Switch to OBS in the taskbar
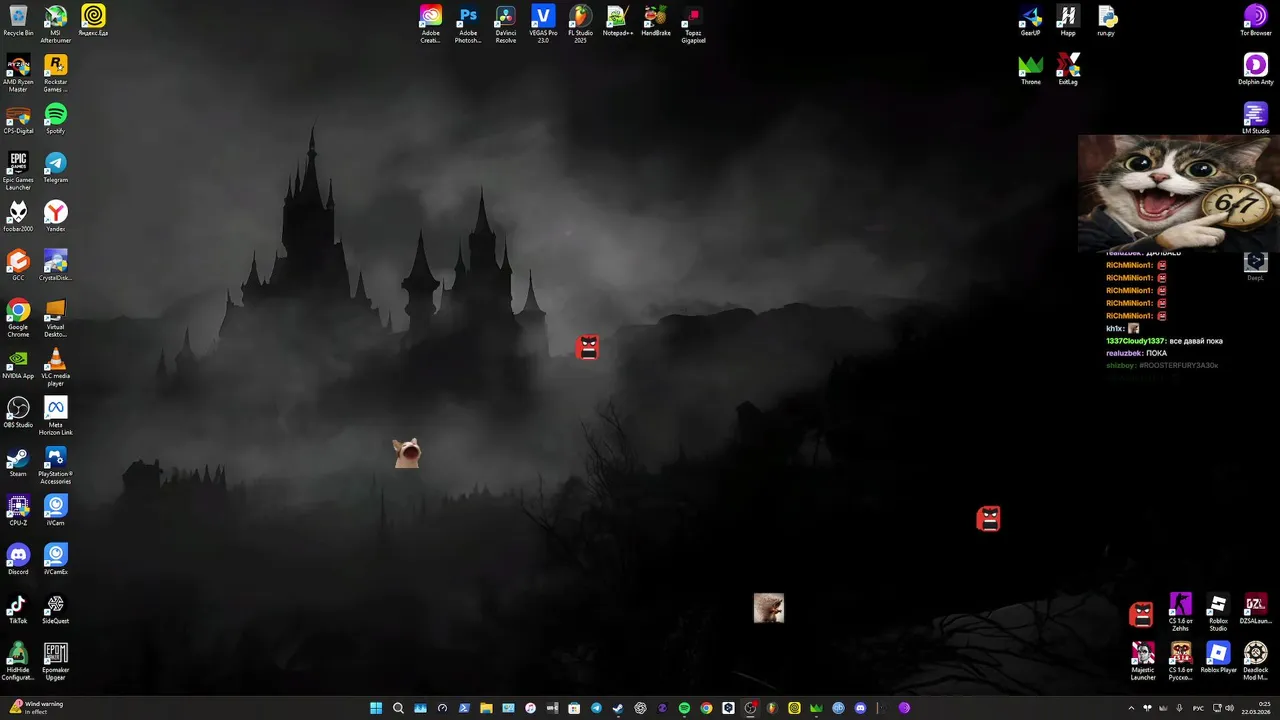Viewport: 1280px width, 720px height. point(750,708)
